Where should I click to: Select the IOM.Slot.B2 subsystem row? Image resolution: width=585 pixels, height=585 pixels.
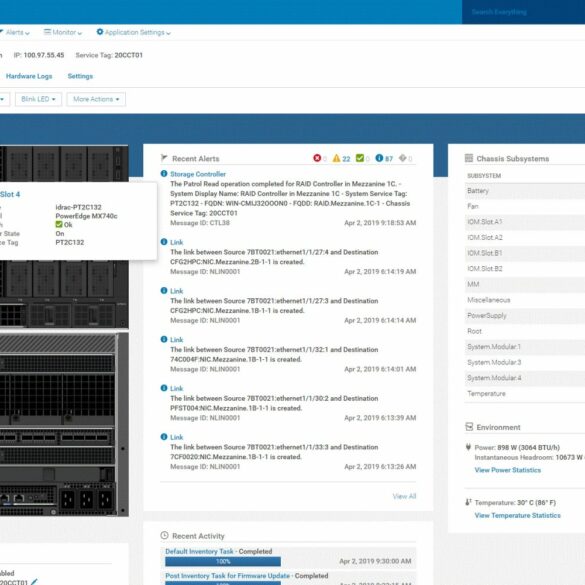tap(525, 269)
